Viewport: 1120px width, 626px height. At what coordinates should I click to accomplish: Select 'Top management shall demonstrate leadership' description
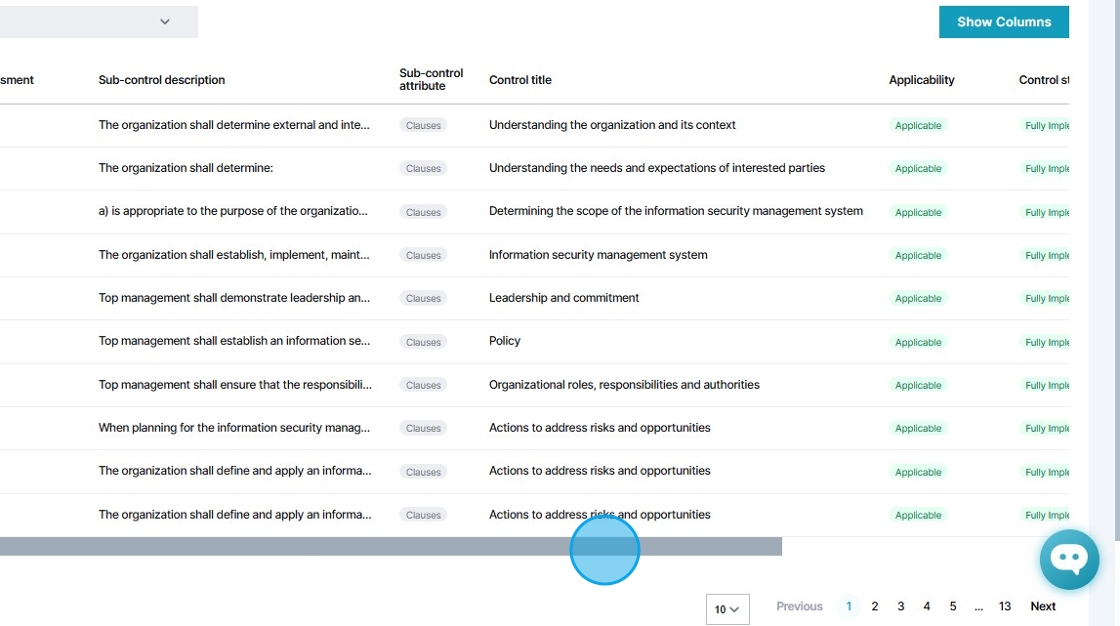[234, 298]
